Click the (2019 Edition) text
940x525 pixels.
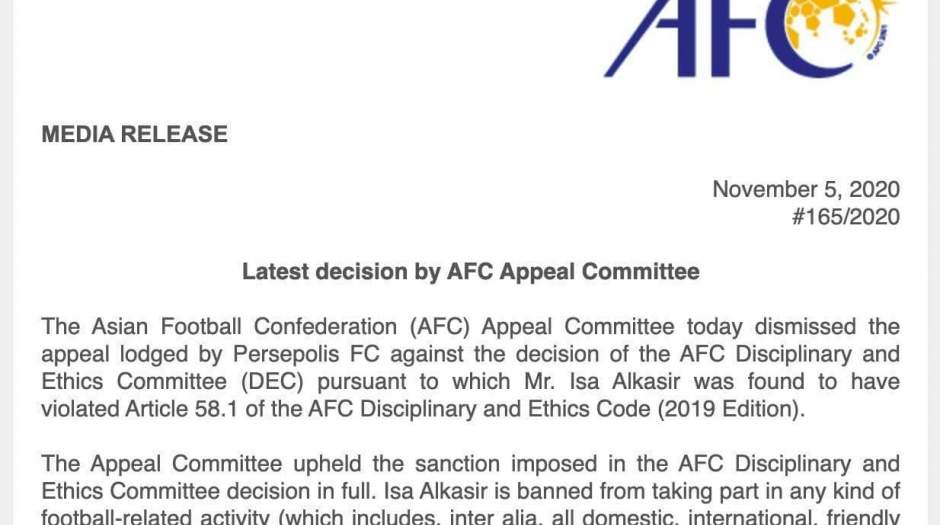tap(731, 409)
